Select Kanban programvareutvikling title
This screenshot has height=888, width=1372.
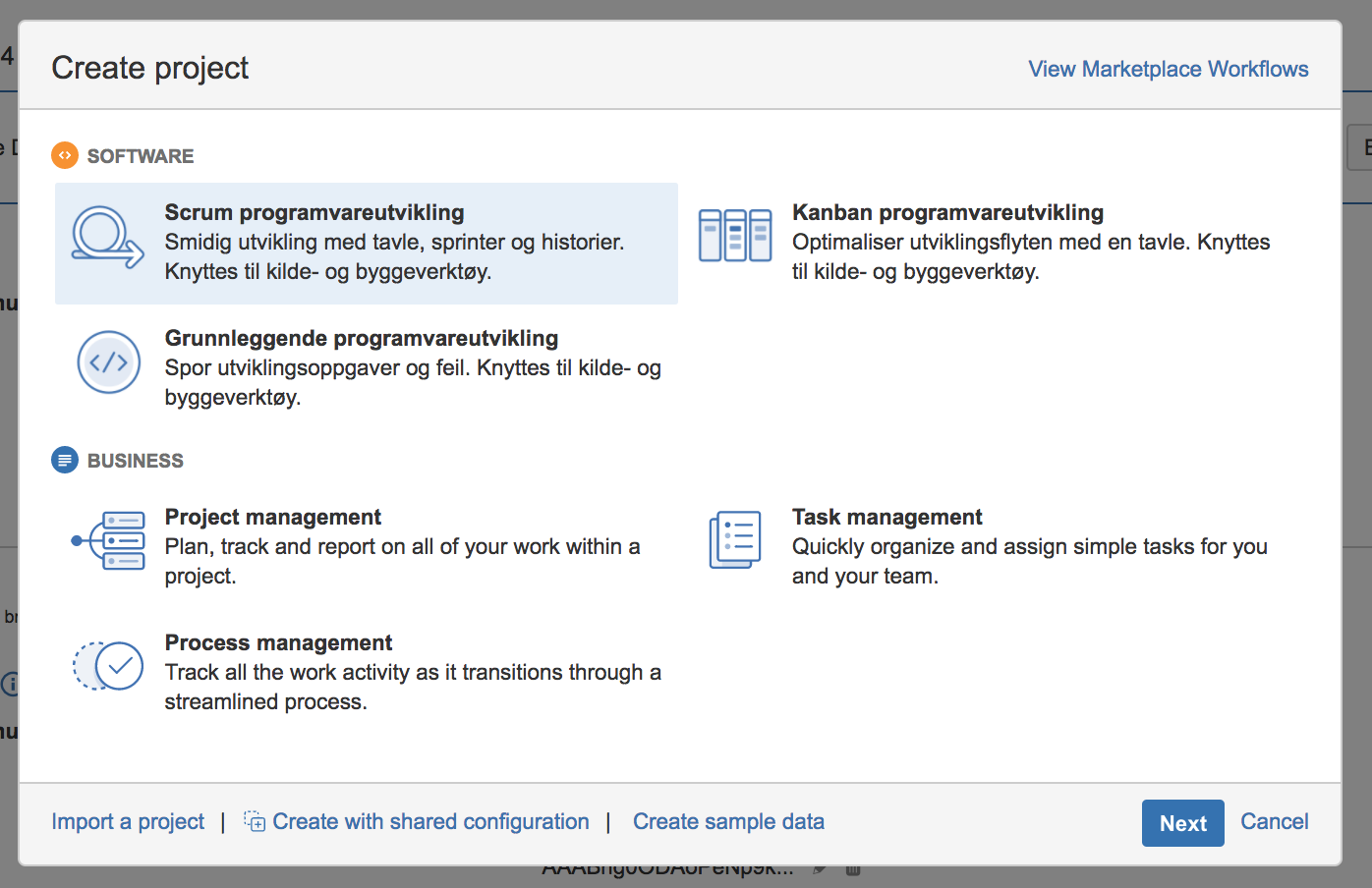tap(948, 212)
